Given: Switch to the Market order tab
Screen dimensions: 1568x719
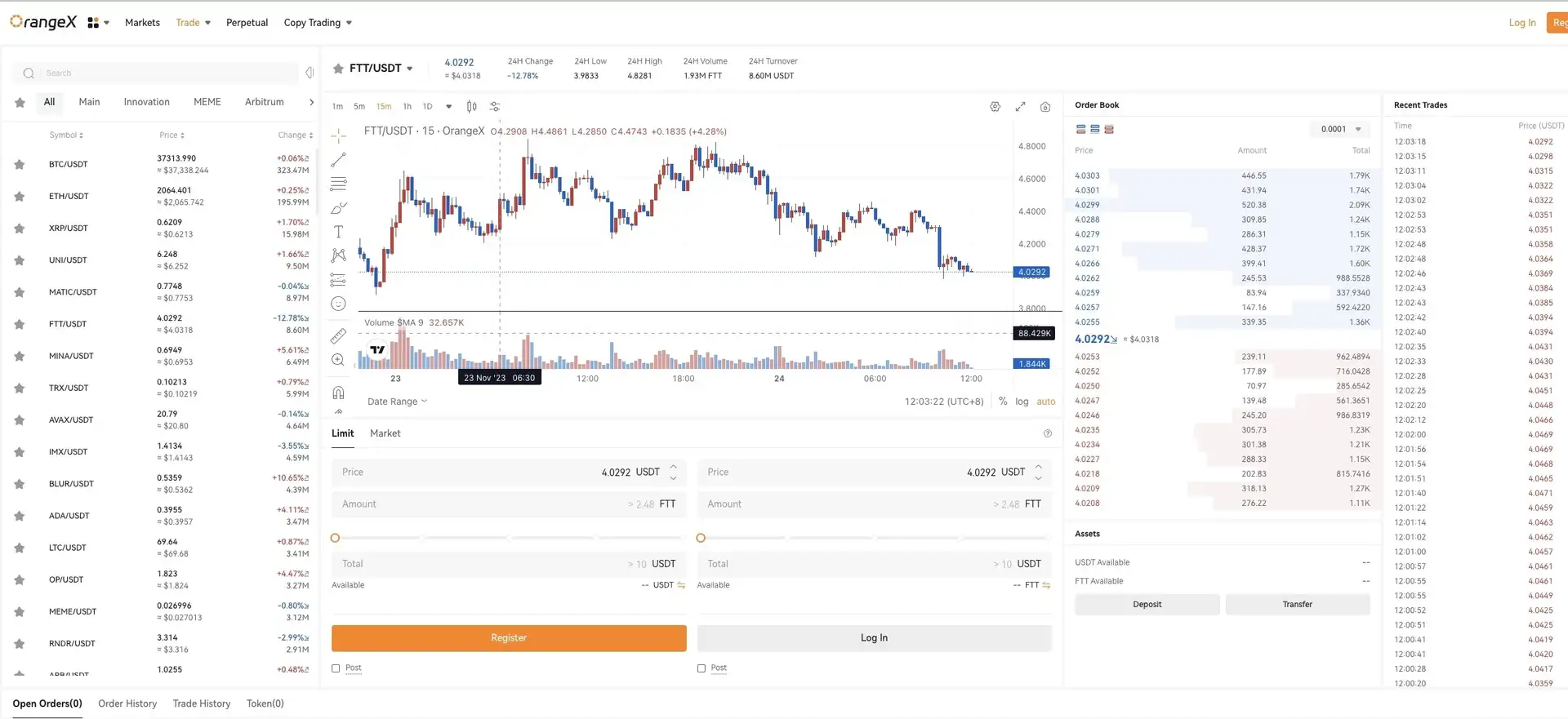Looking at the screenshot, I should click(x=385, y=433).
